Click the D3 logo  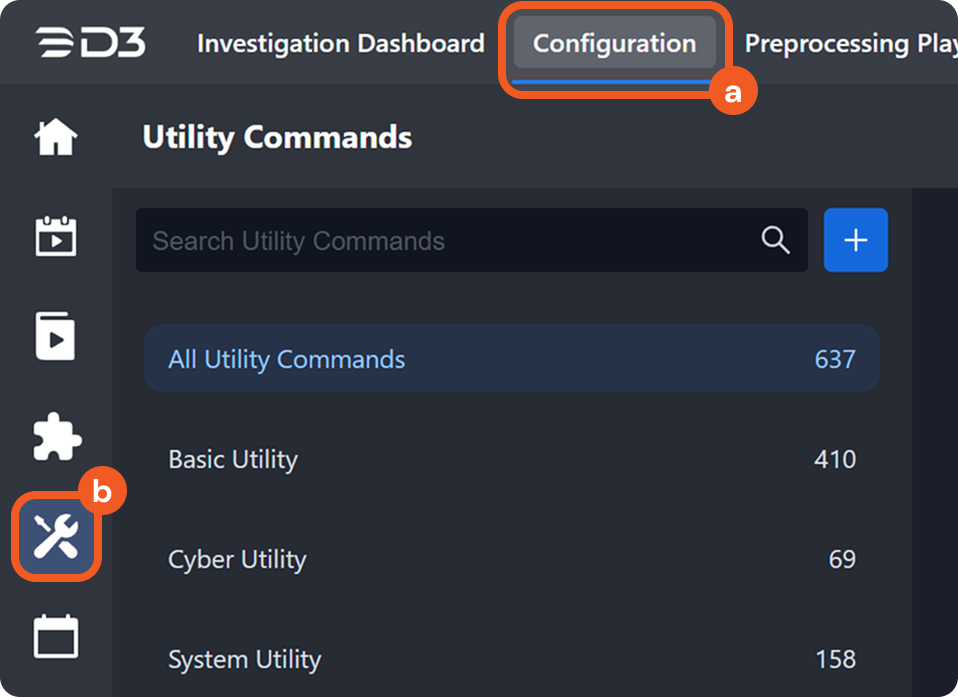[90, 43]
